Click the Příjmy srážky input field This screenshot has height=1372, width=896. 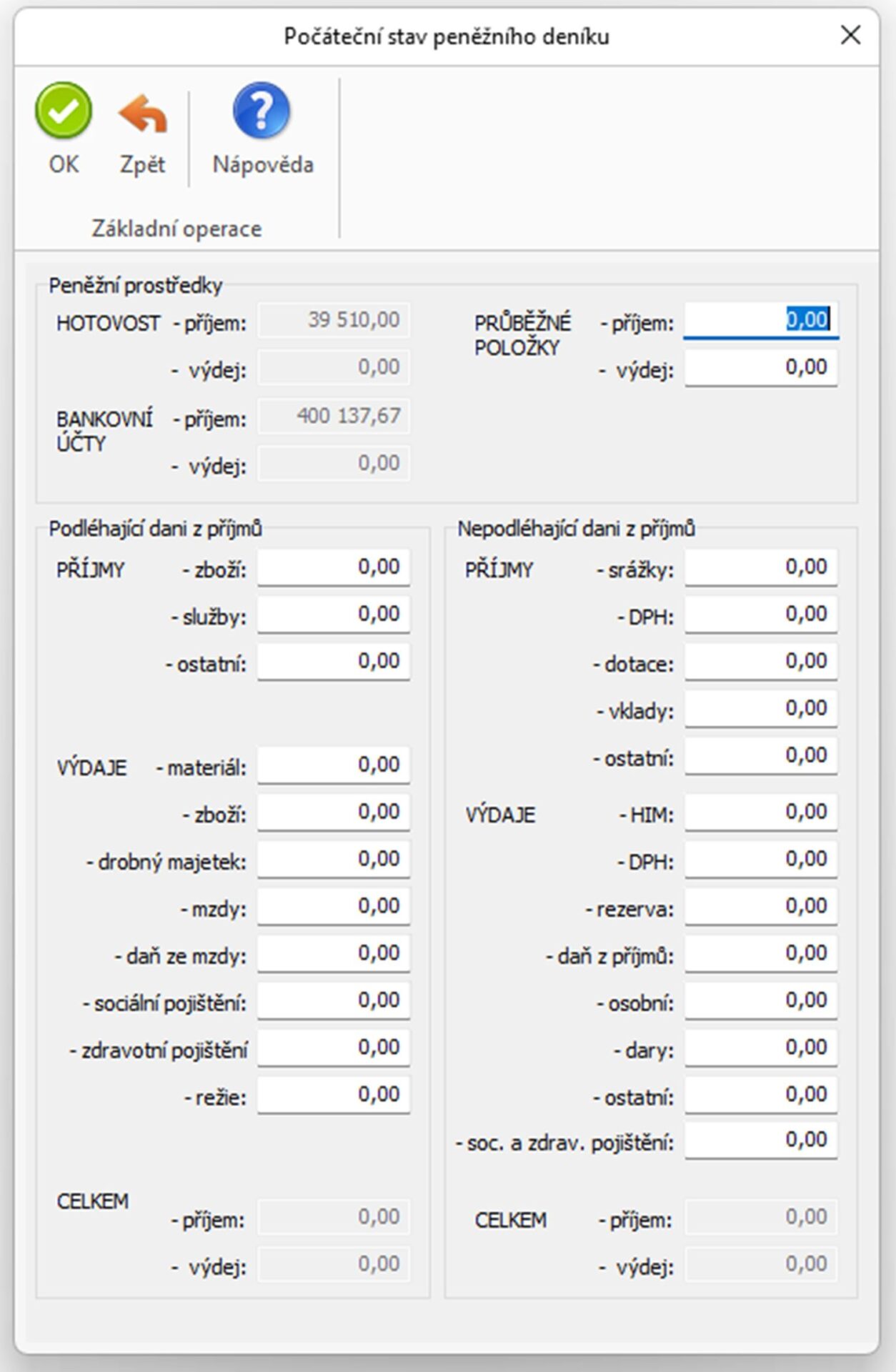(x=760, y=567)
